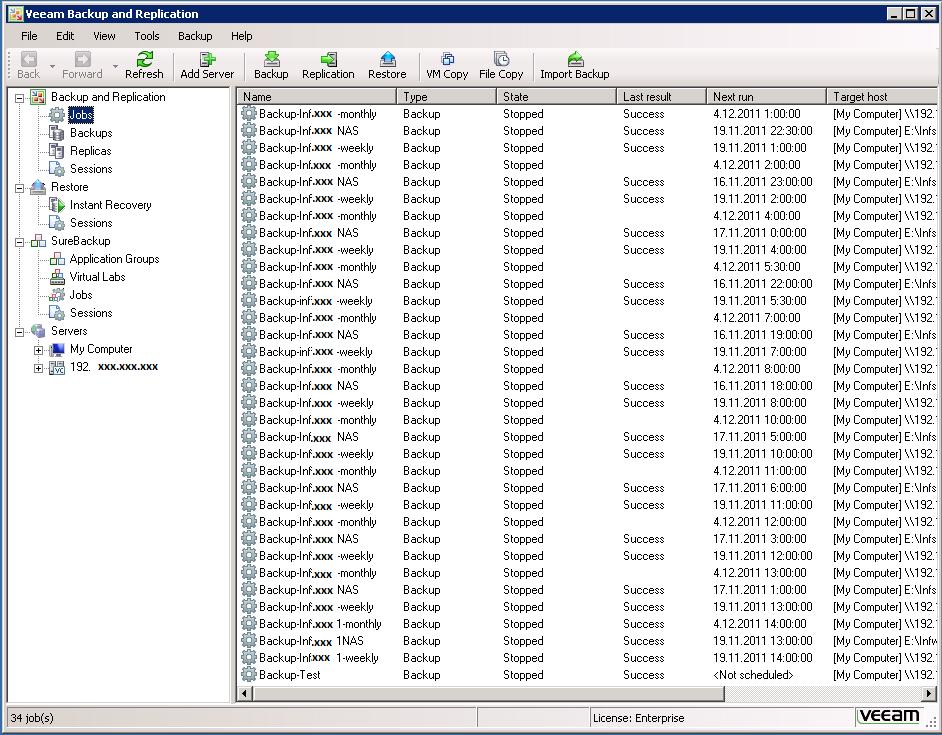The height and width of the screenshot is (735, 942).
Task: Collapse the Backup and Replication tree node
Action: (x=19, y=98)
